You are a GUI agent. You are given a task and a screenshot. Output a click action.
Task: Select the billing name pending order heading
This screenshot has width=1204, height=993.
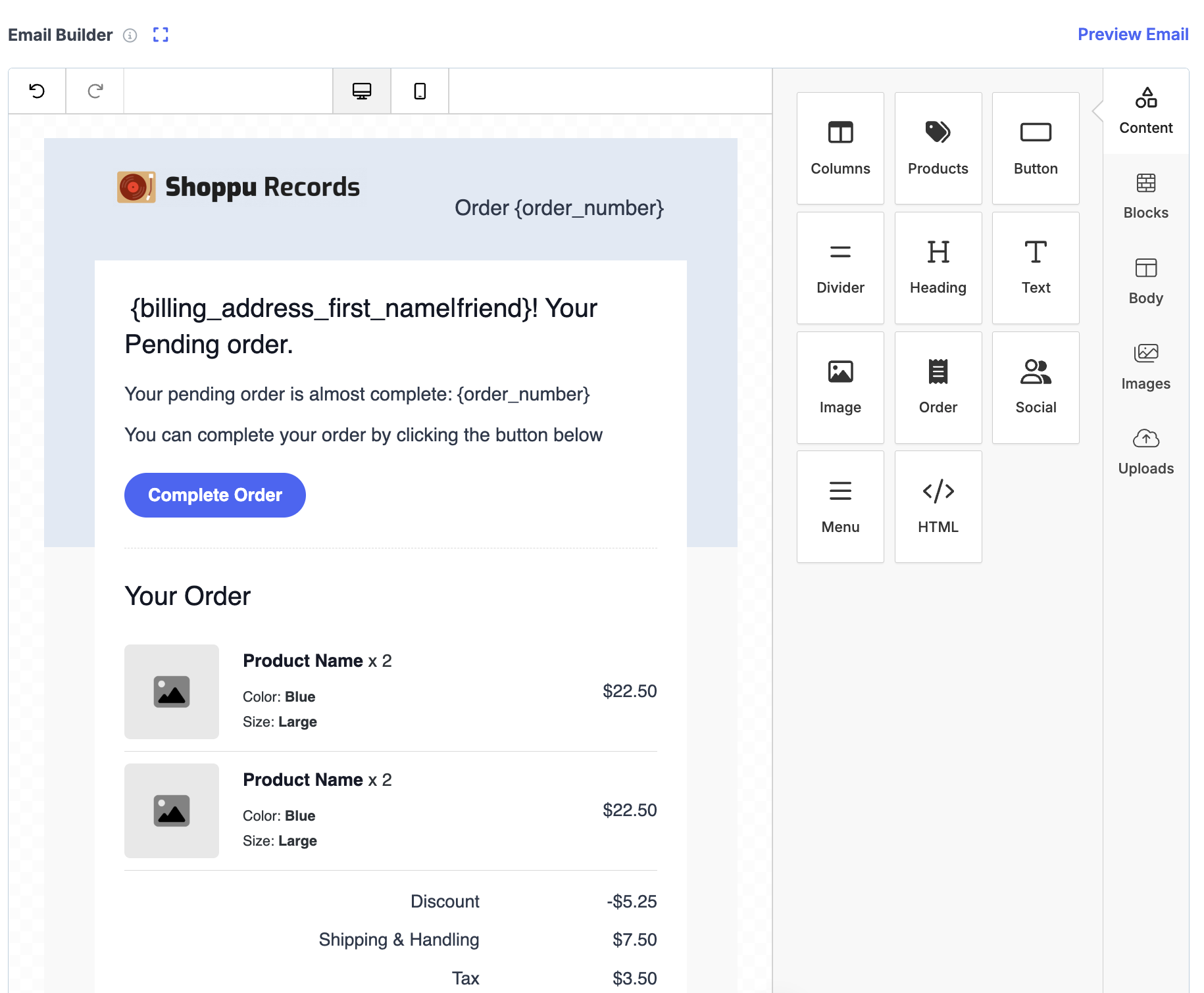pyautogui.click(x=361, y=326)
